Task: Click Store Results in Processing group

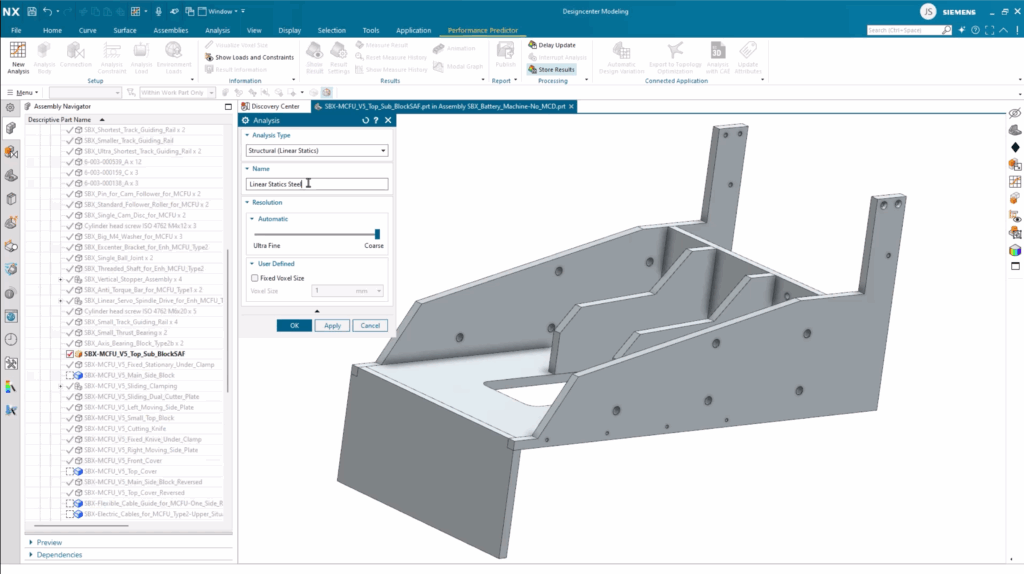Action: [x=552, y=70]
